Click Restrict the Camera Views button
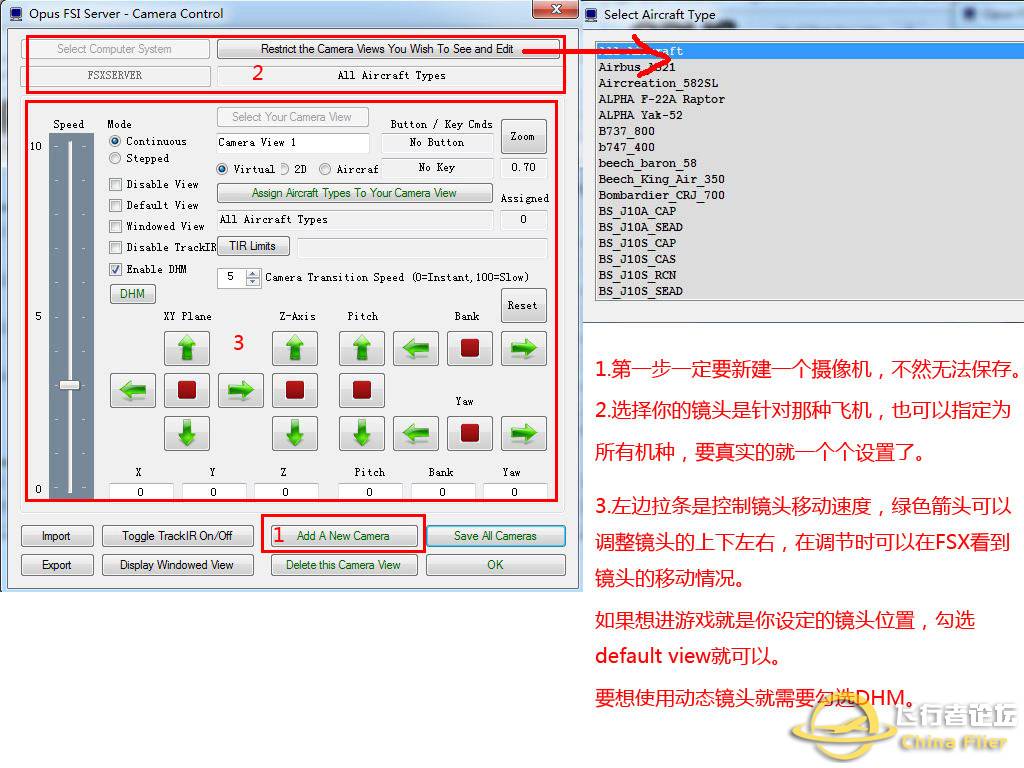This screenshot has width=1024, height=768. coord(387,49)
